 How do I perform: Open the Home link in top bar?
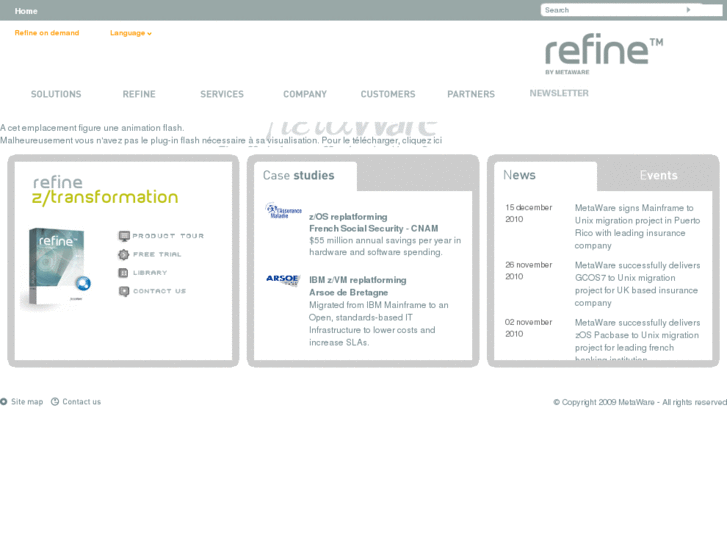pos(26,11)
